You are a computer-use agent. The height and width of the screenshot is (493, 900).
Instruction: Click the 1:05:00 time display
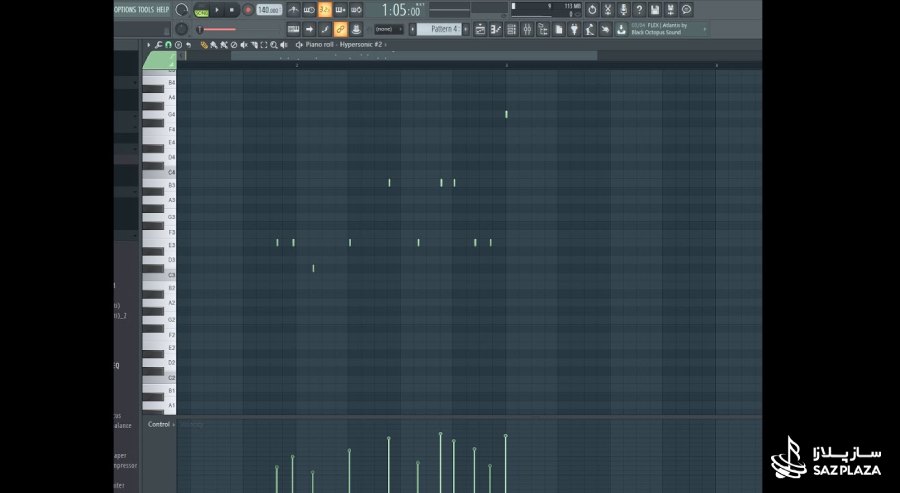click(x=401, y=10)
